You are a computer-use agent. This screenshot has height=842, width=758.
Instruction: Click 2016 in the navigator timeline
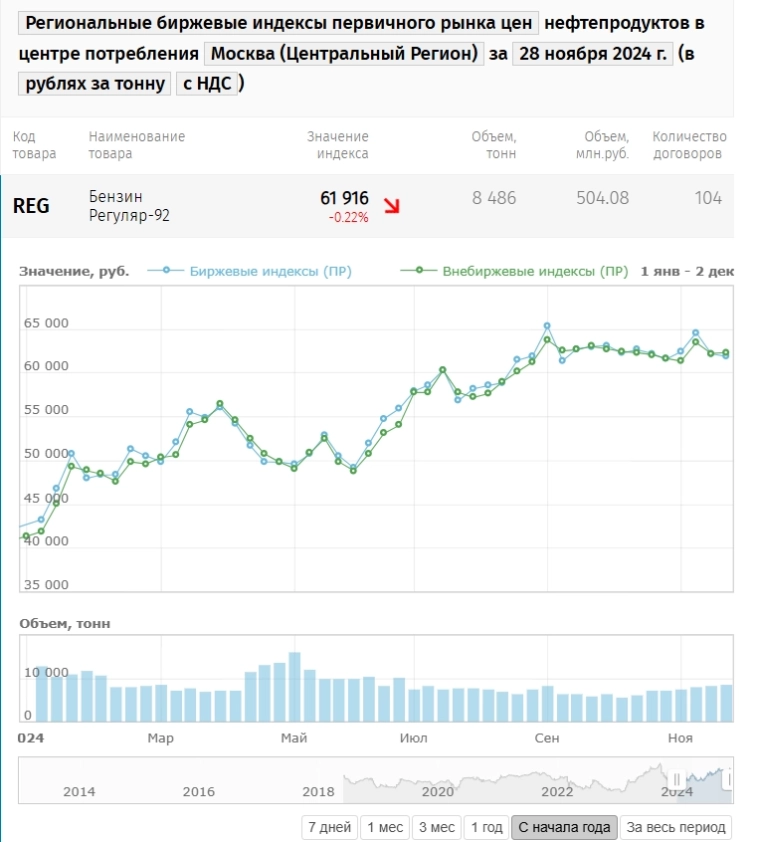point(199,792)
